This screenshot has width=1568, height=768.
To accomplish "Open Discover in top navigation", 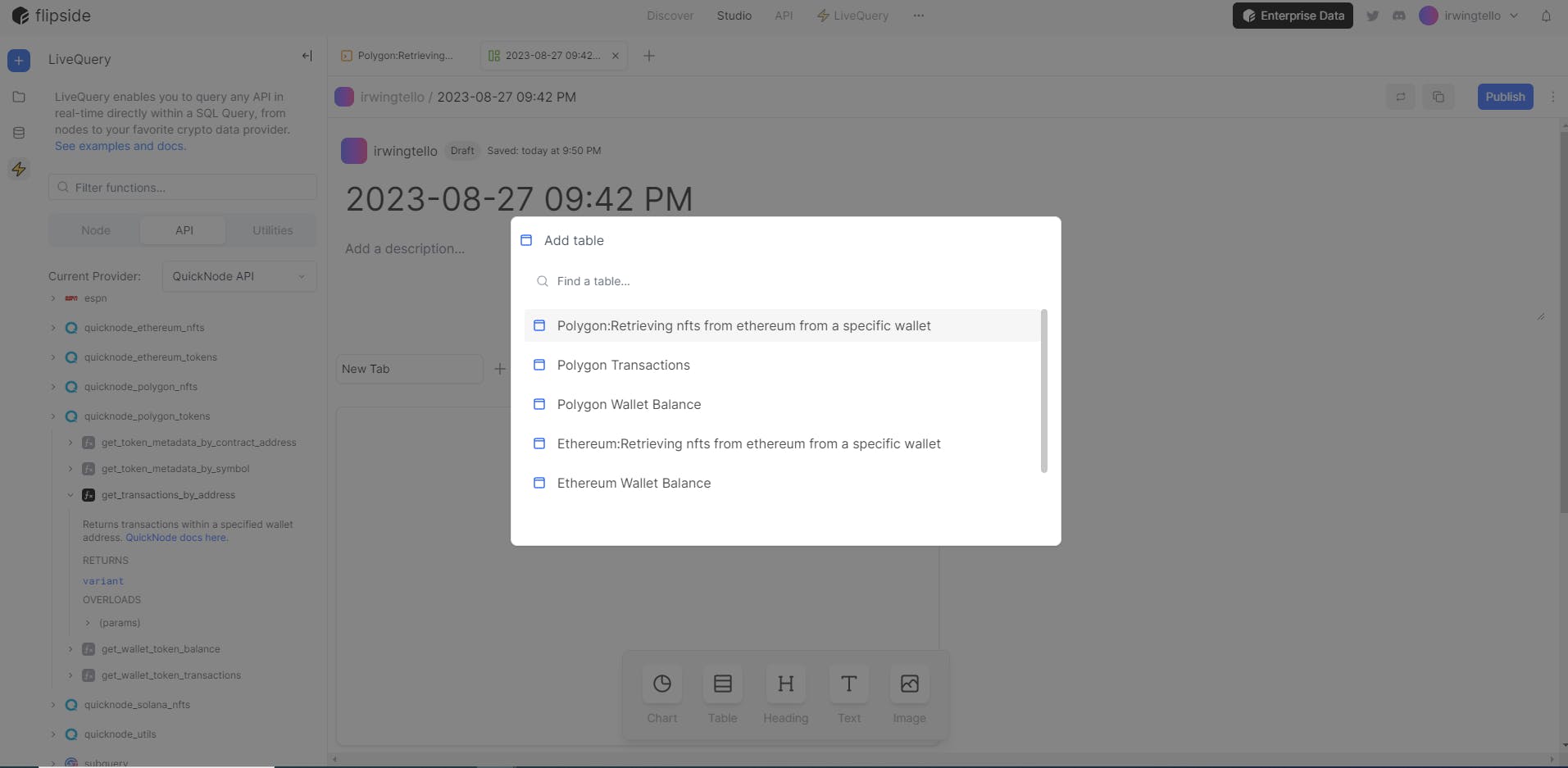I will [x=670, y=16].
